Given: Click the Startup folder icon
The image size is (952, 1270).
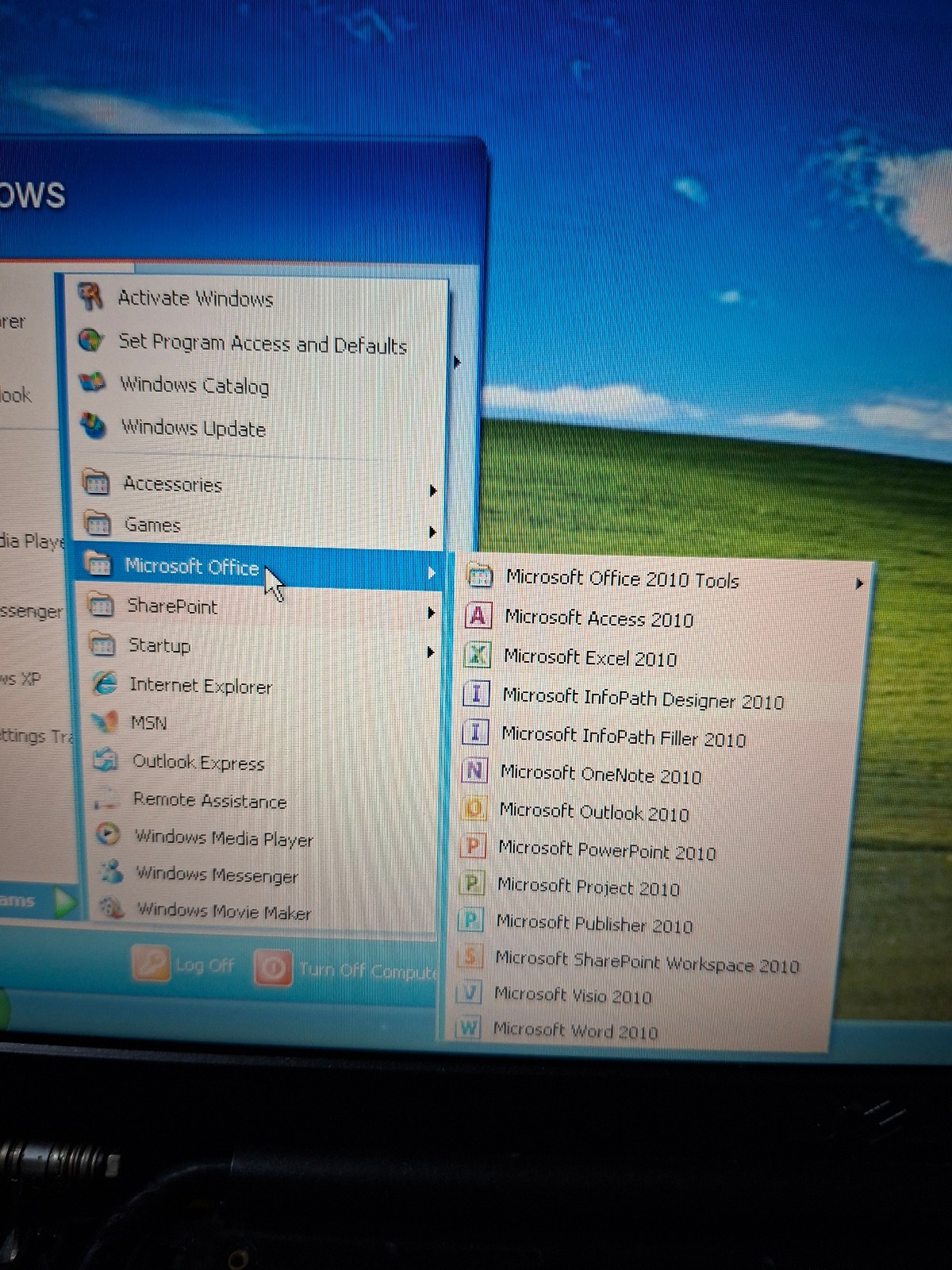Looking at the screenshot, I should point(102,644).
